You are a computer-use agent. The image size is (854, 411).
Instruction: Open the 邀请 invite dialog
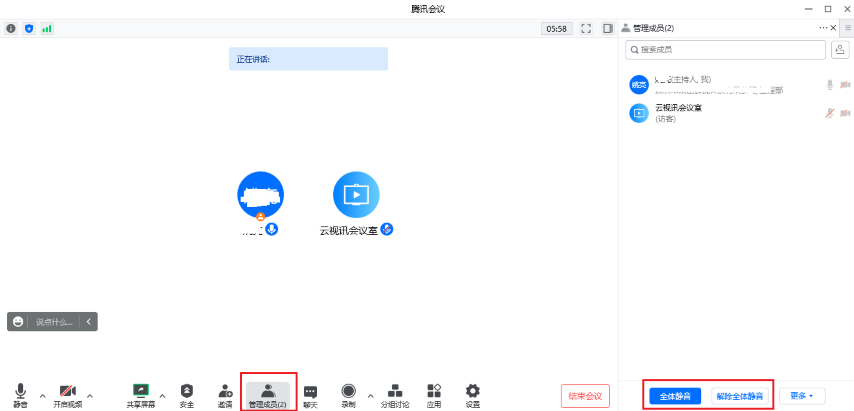click(x=225, y=396)
